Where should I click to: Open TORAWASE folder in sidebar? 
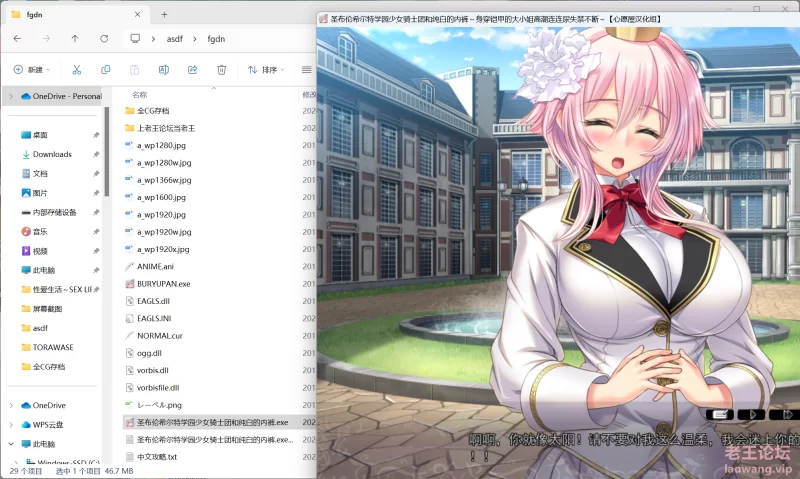53,348
